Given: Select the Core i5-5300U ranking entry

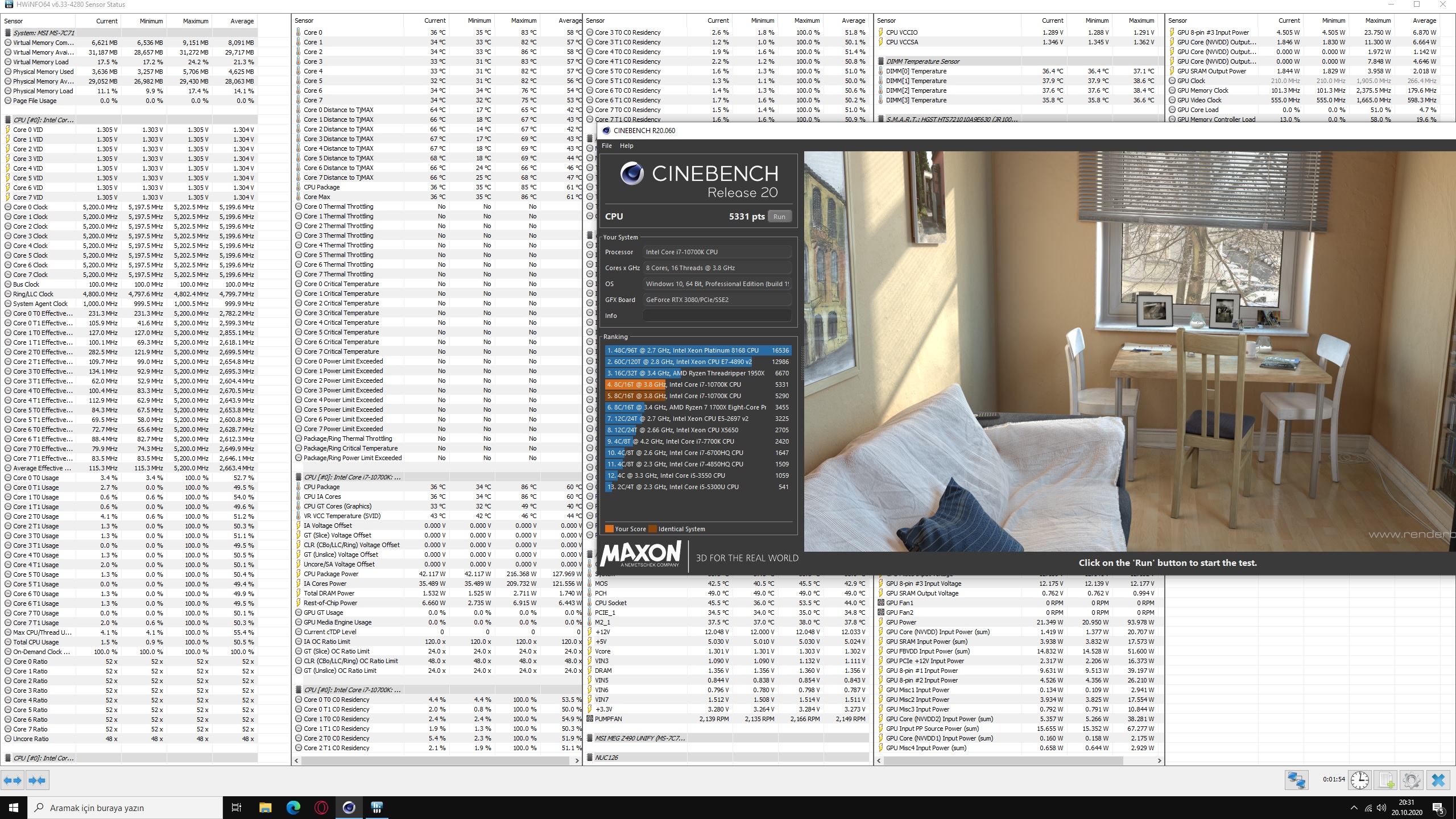Looking at the screenshot, I should coord(697,487).
